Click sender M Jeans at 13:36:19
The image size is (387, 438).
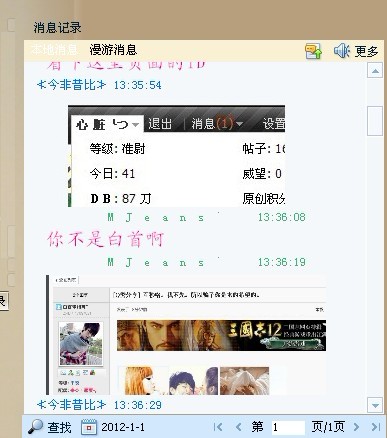[x=156, y=263]
